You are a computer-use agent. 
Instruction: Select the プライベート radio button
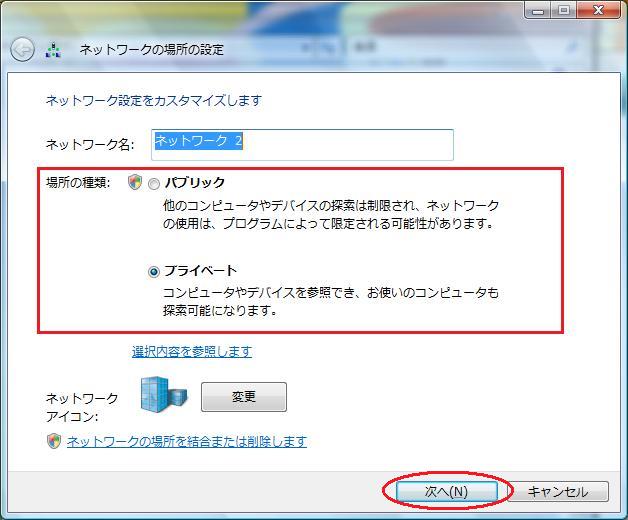coord(153,271)
